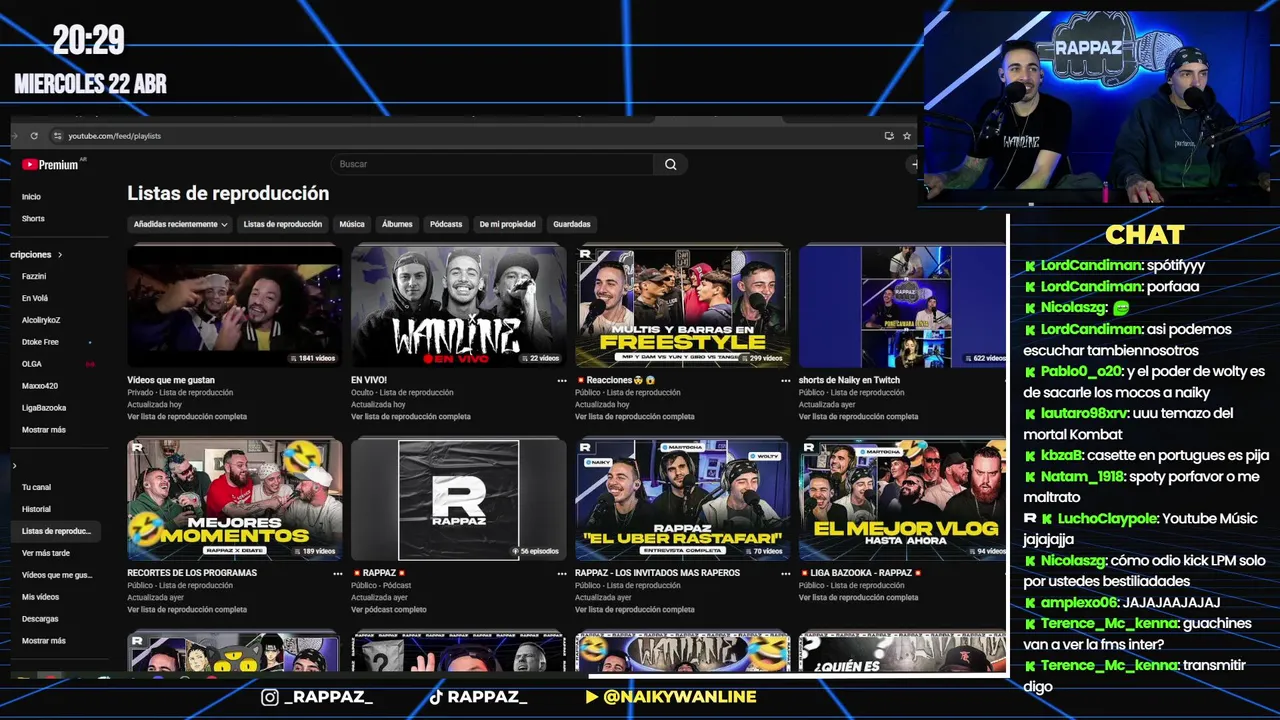The width and height of the screenshot is (1280, 720).
Task: Open the OLGA subscription channel
Action: (x=32, y=364)
